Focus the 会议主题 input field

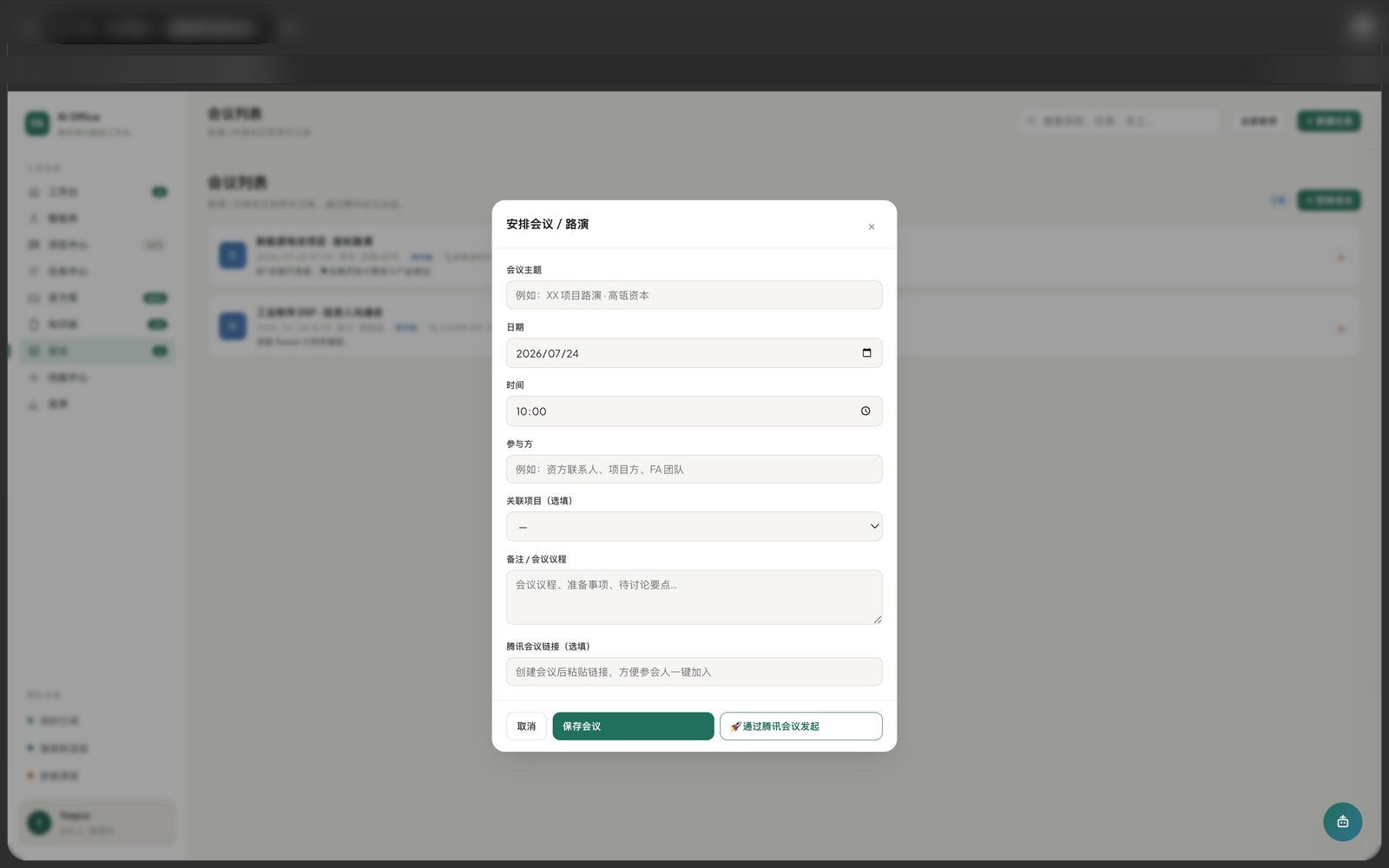click(694, 295)
